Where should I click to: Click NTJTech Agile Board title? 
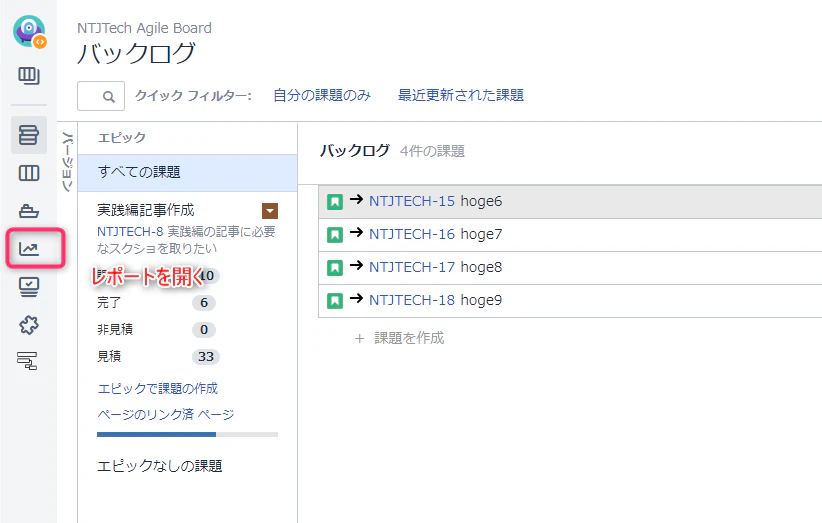[x=145, y=28]
